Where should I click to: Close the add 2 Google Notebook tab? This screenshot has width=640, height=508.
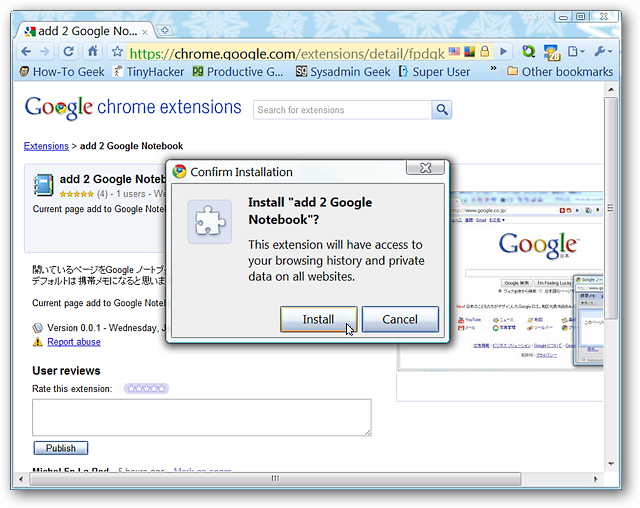pos(144,32)
